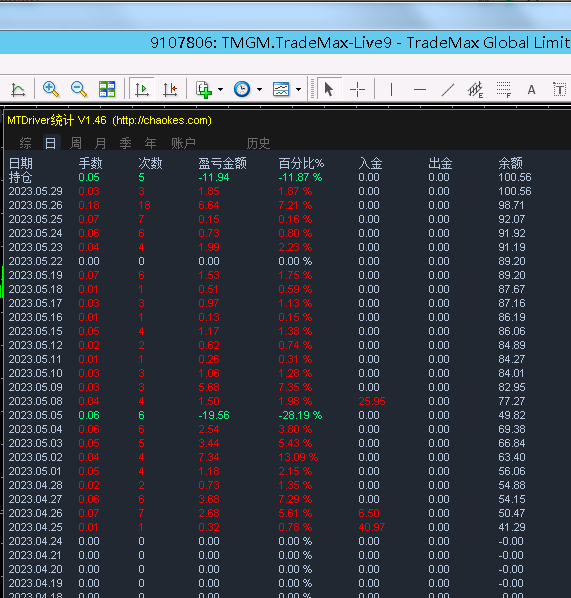This screenshot has width=571, height=598.
Task: Select the Fibonacci retracement tool
Action: pos(503,90)
